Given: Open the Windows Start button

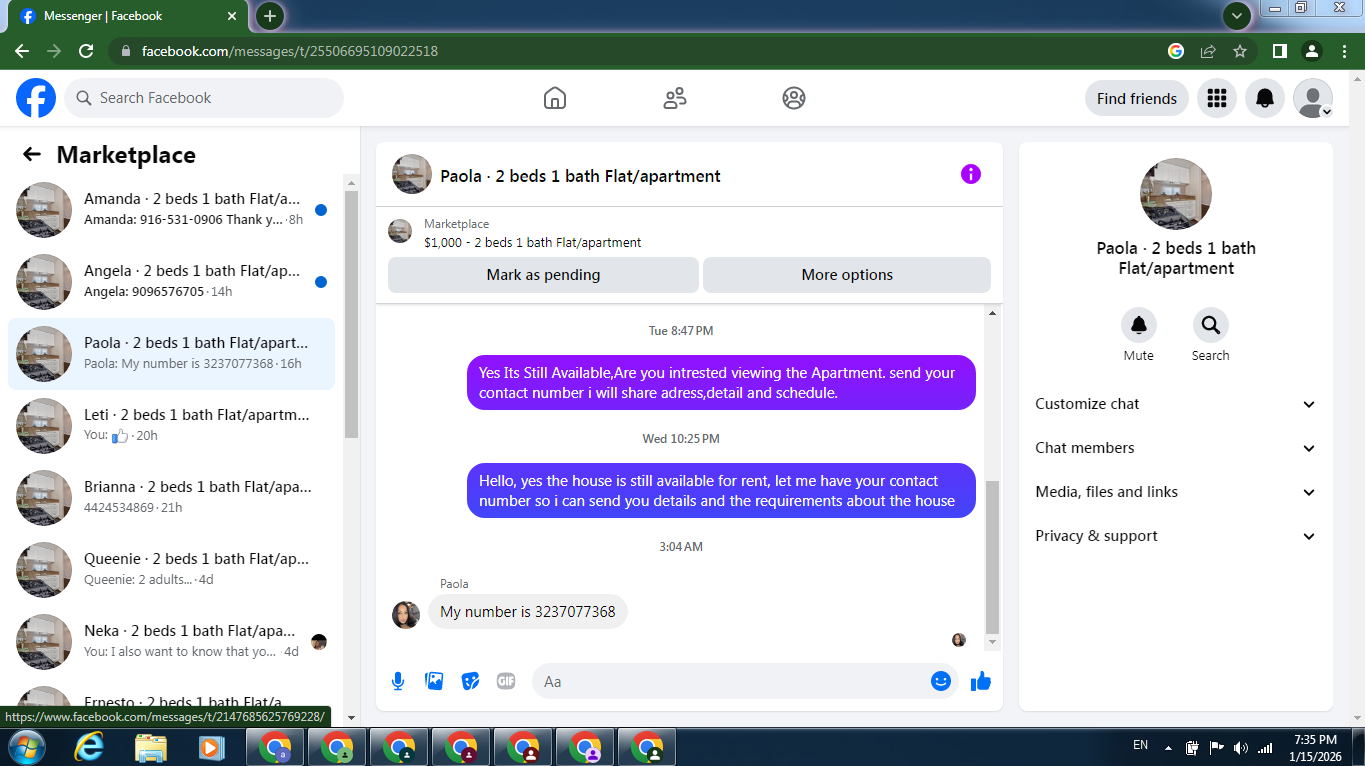Looking at the screenshot, I should point(25,747).
